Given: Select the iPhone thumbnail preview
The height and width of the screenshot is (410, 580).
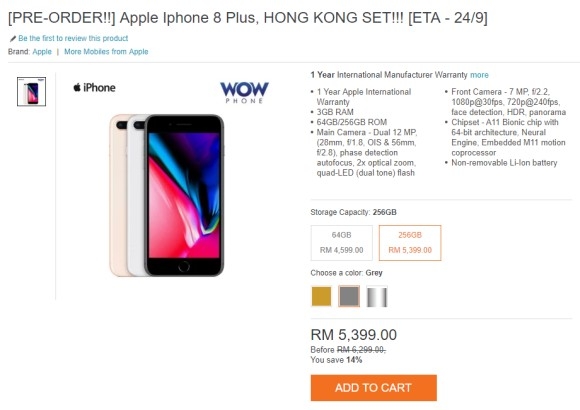Looking at the screenshot, I should click(31, 91).
